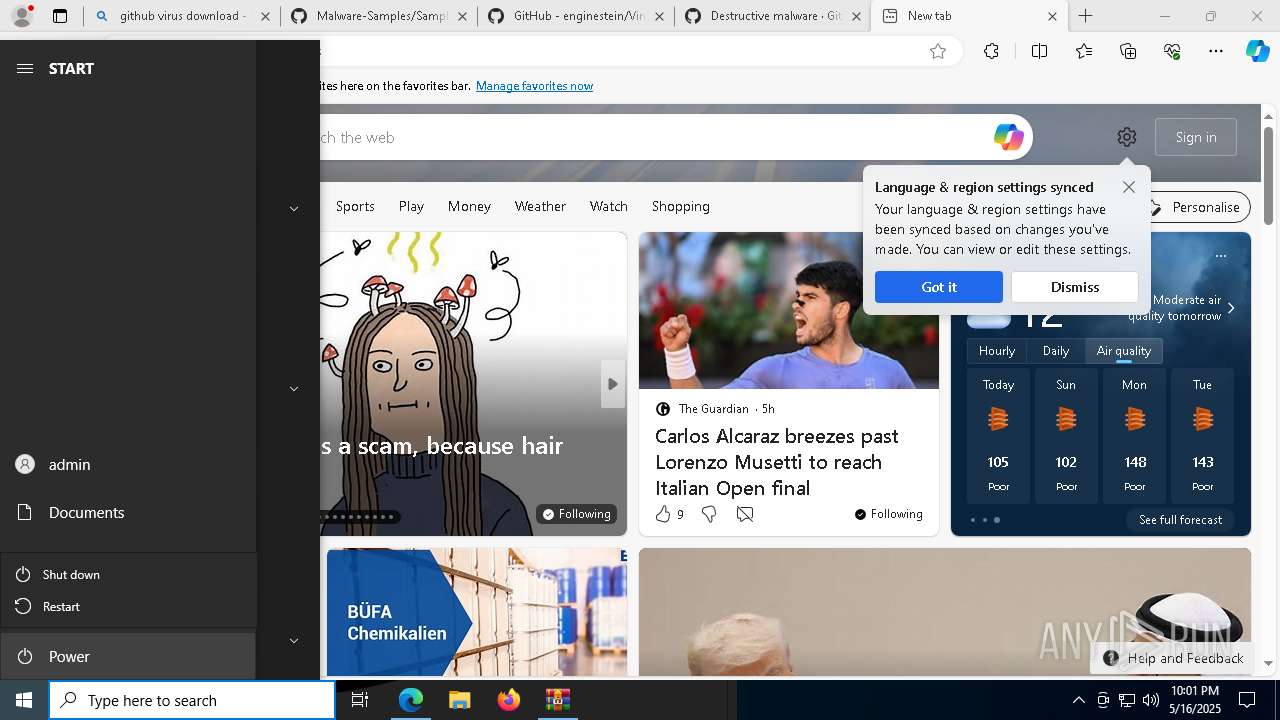
Task: Open the Extensions icon
Action: click(991, 52)
